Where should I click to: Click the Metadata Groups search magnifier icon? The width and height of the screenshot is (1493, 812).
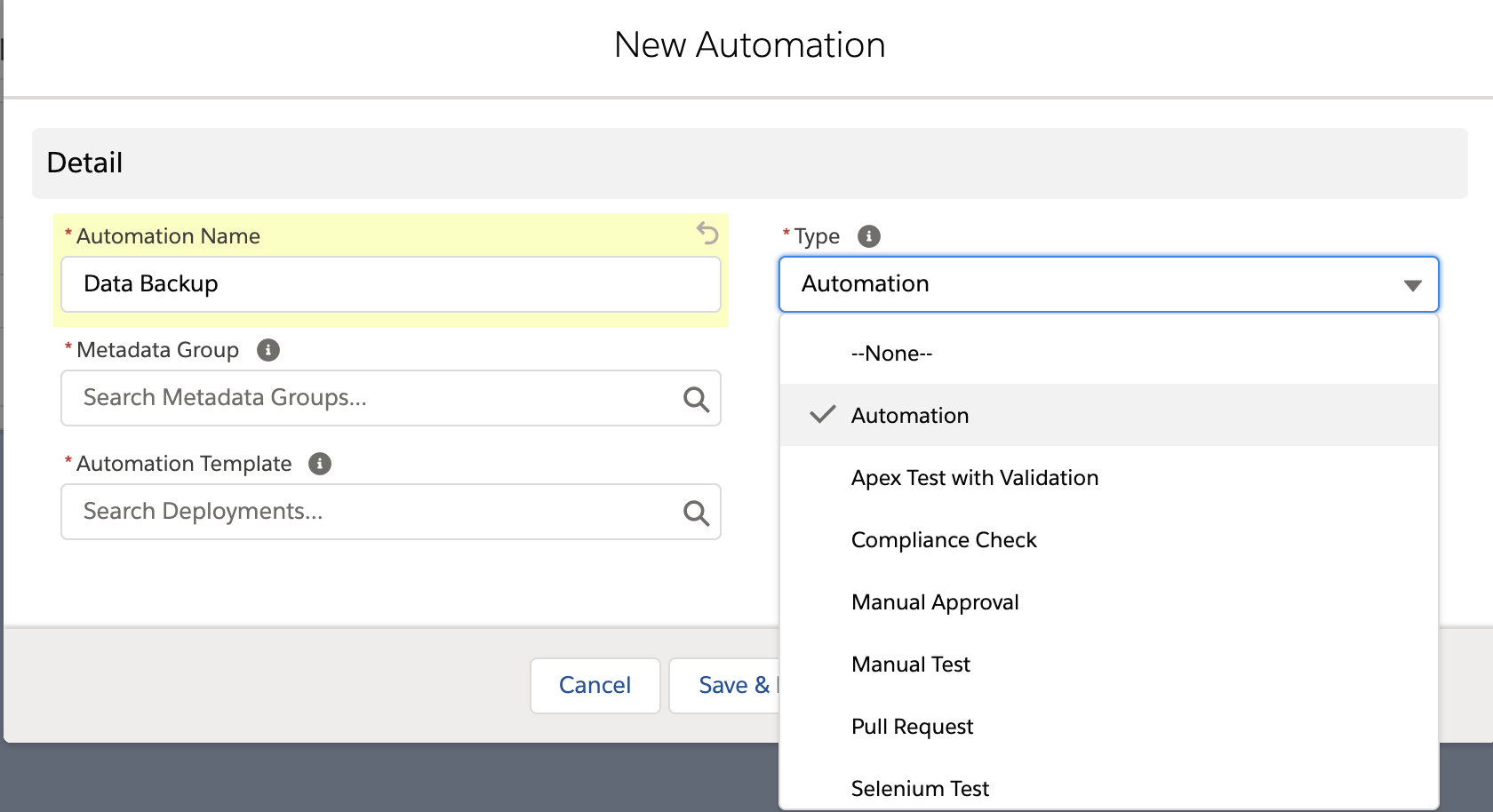696,399
